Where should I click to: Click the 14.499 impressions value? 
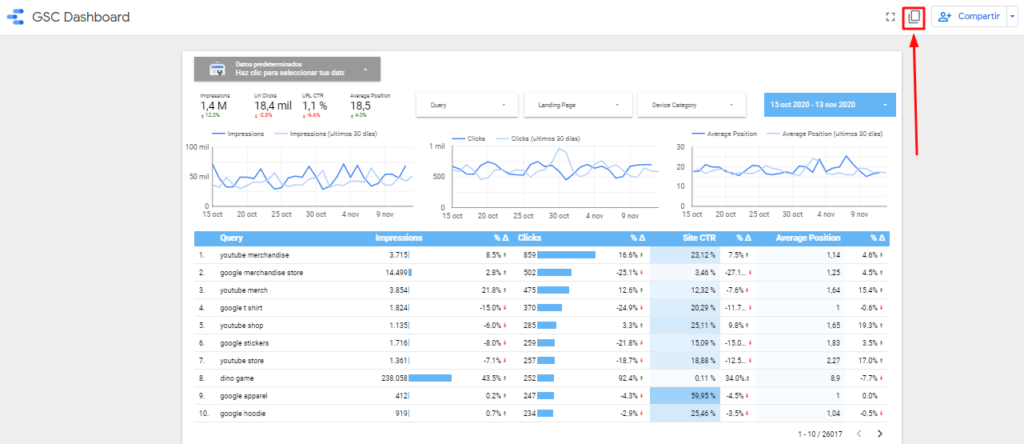coord(396,273)
